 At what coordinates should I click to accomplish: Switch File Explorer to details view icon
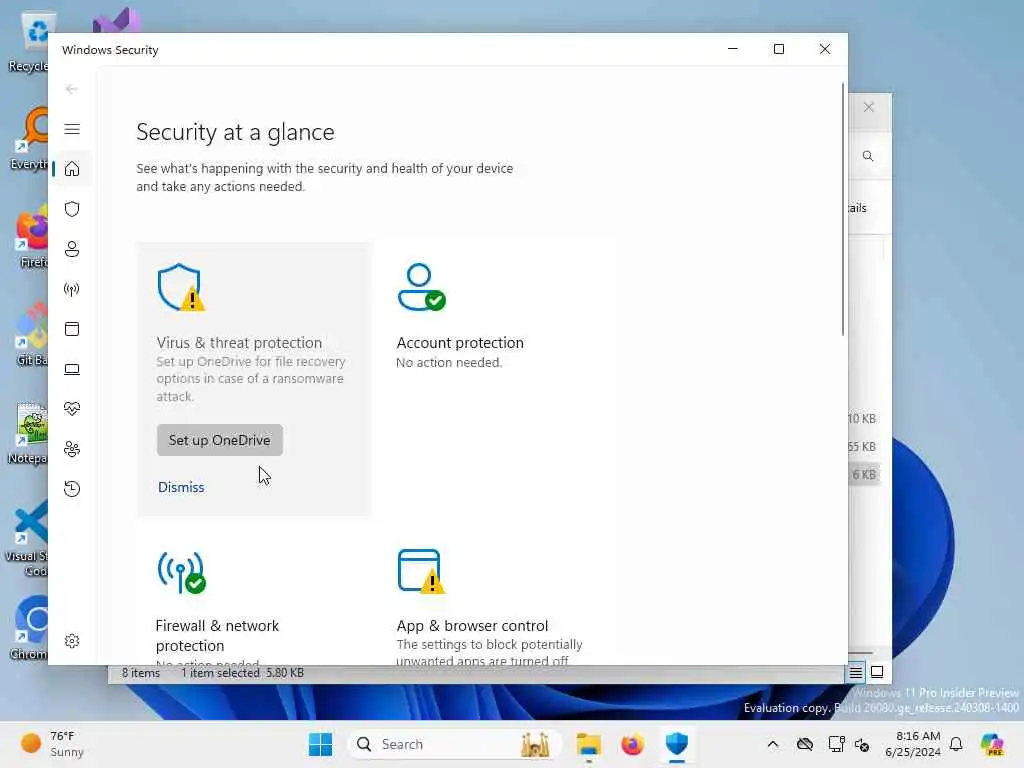[856, 672]
